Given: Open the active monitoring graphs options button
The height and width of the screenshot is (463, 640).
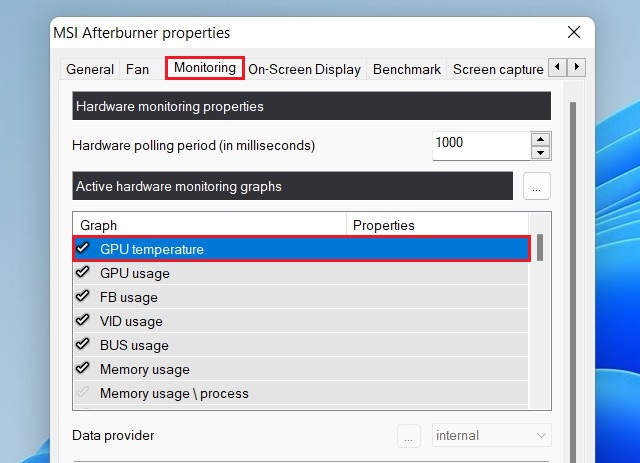Looking at the screenshot, I should [537, 186].
